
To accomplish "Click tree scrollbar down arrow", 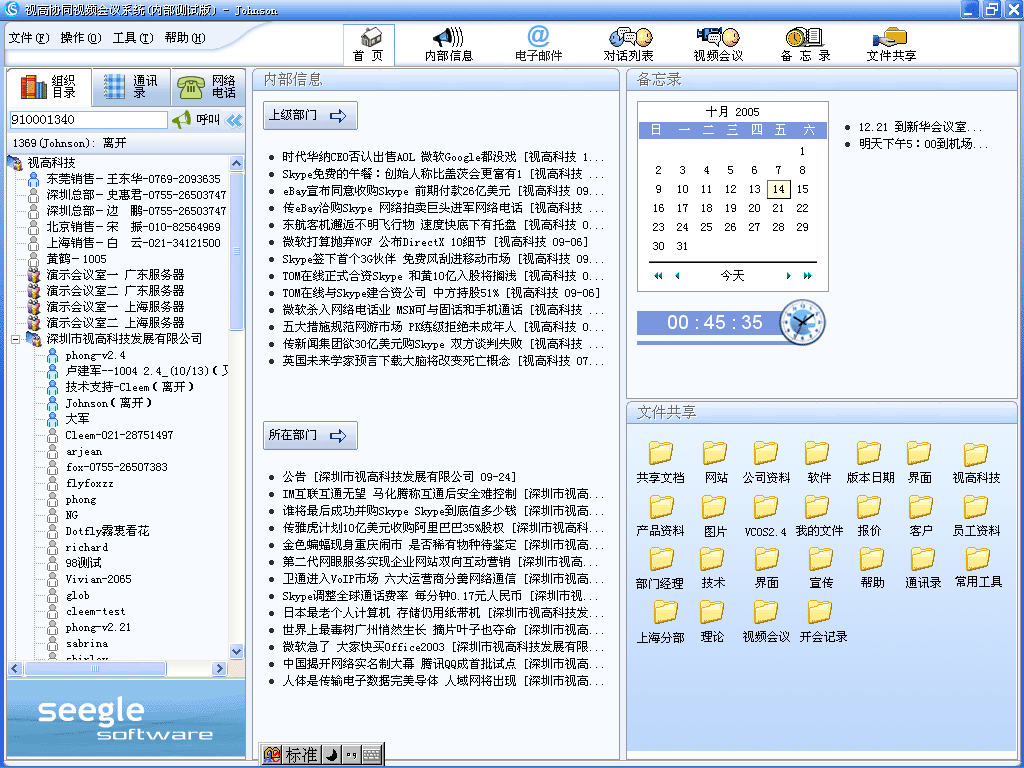I will click(236, 651).
